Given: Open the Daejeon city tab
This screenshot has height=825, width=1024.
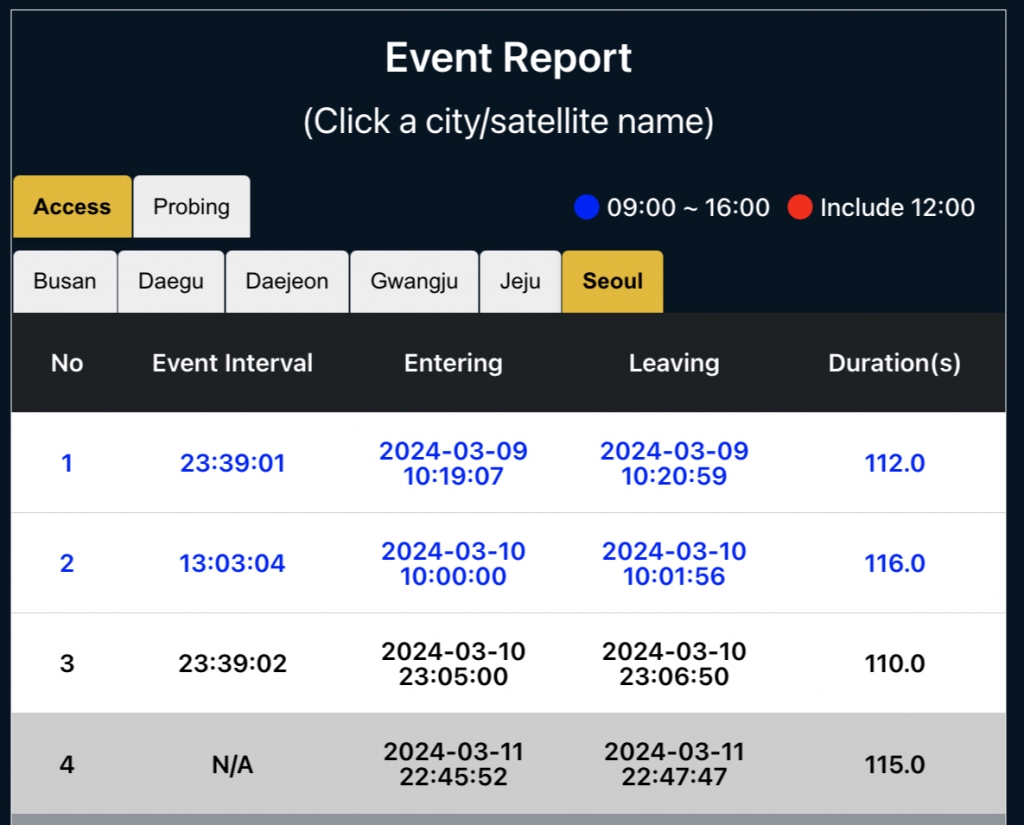Looking at the screenshot, I should [287, 281].
